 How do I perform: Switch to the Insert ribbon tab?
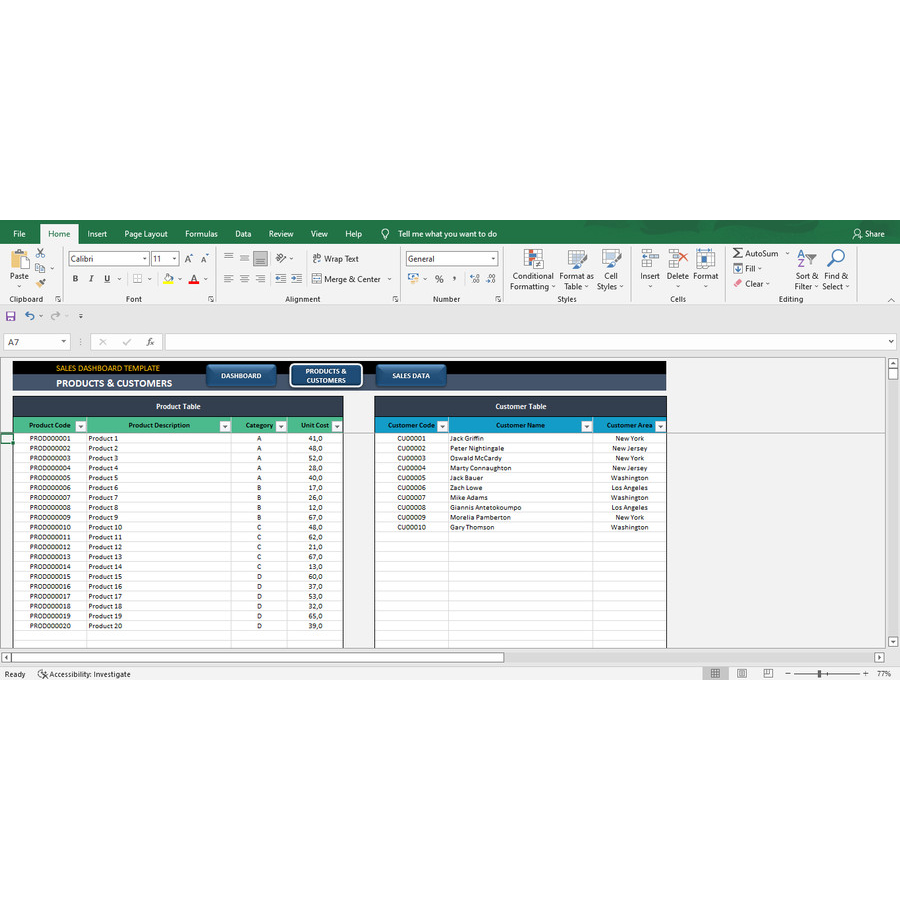(97, 234)
